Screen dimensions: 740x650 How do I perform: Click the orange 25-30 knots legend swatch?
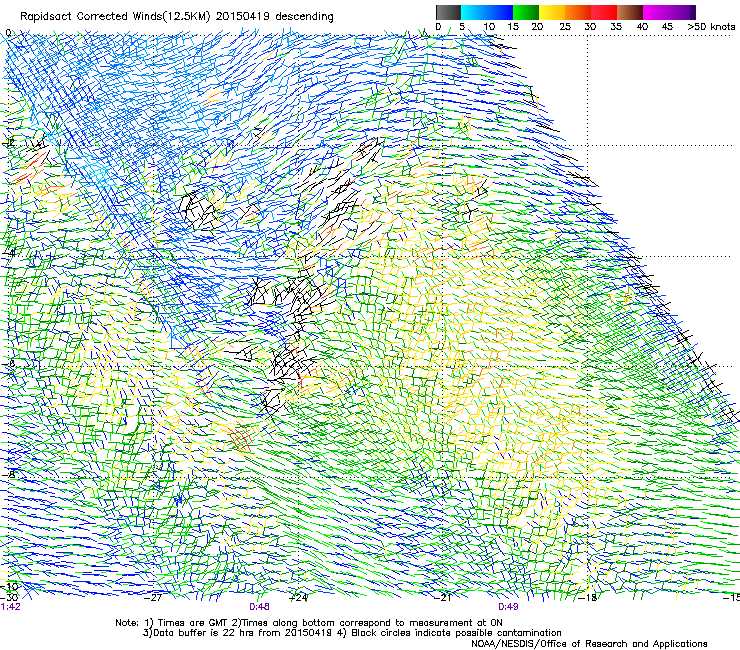point(578,12)
